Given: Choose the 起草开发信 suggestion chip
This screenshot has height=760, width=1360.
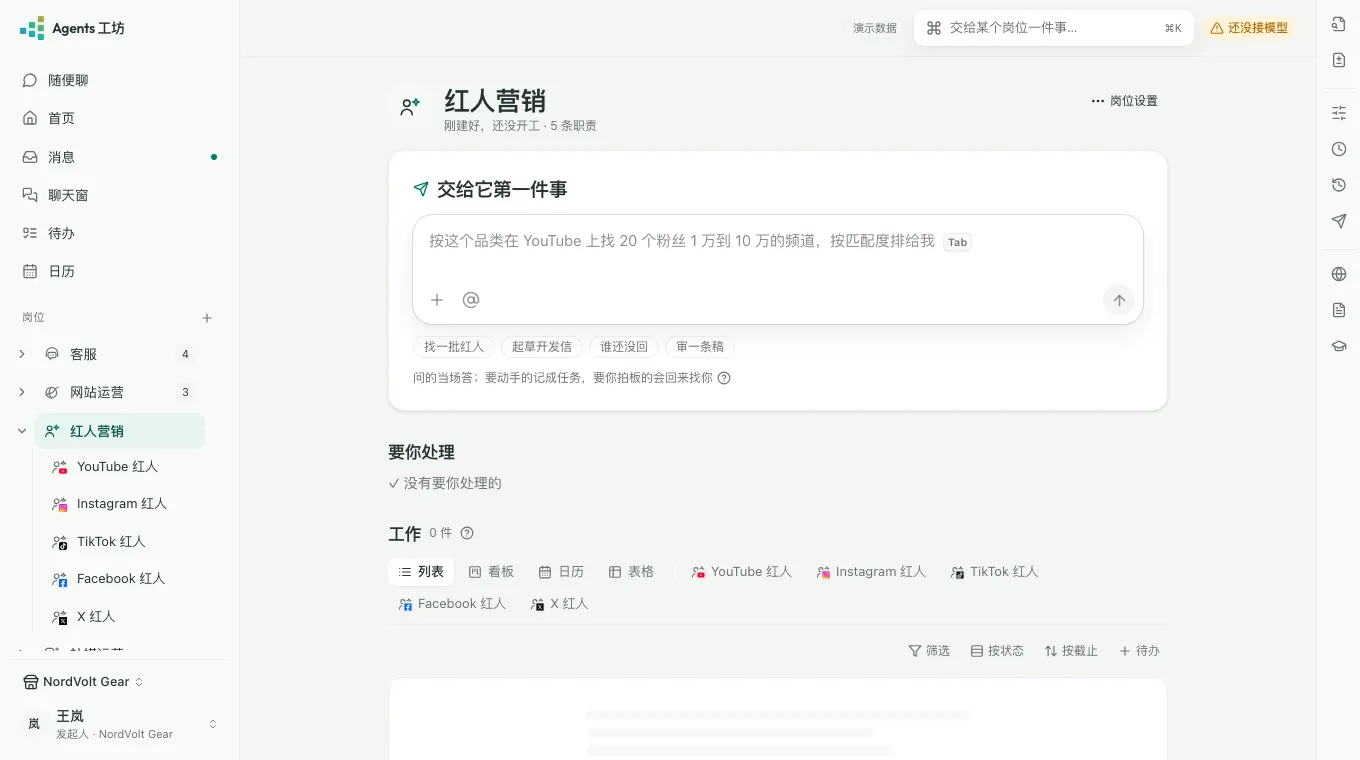Looking at the screenshot, I should tap(542, 347).
